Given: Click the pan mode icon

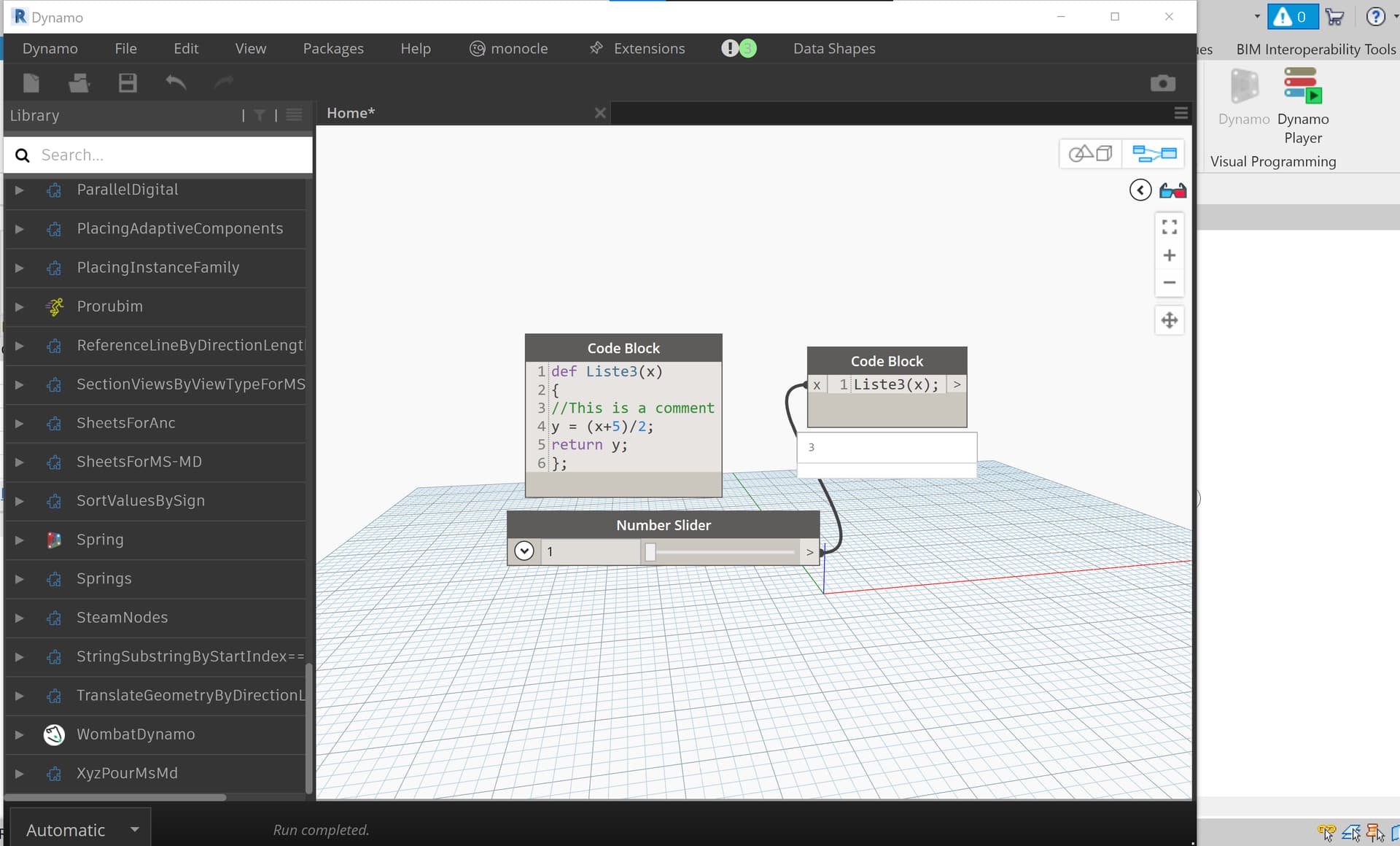Looking at the screenshot, I should click(1169, 320).
